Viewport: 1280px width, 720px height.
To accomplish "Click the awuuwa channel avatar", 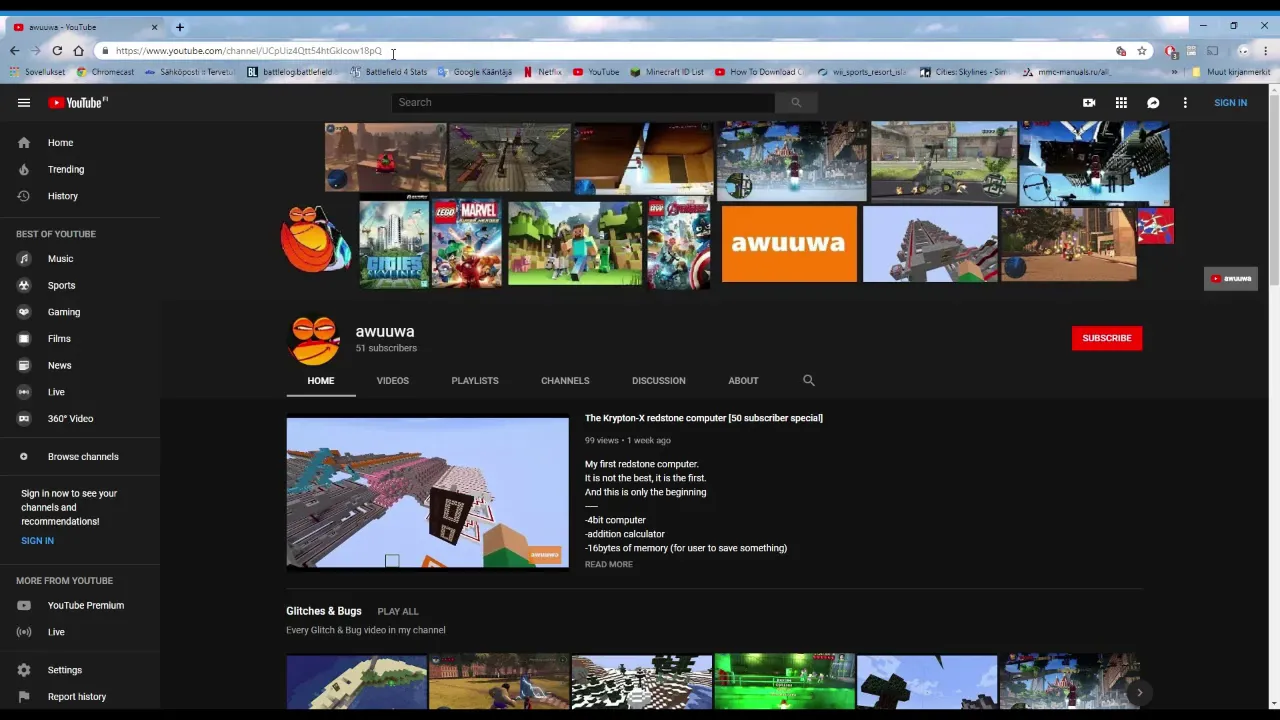I will tap(315, 339).
